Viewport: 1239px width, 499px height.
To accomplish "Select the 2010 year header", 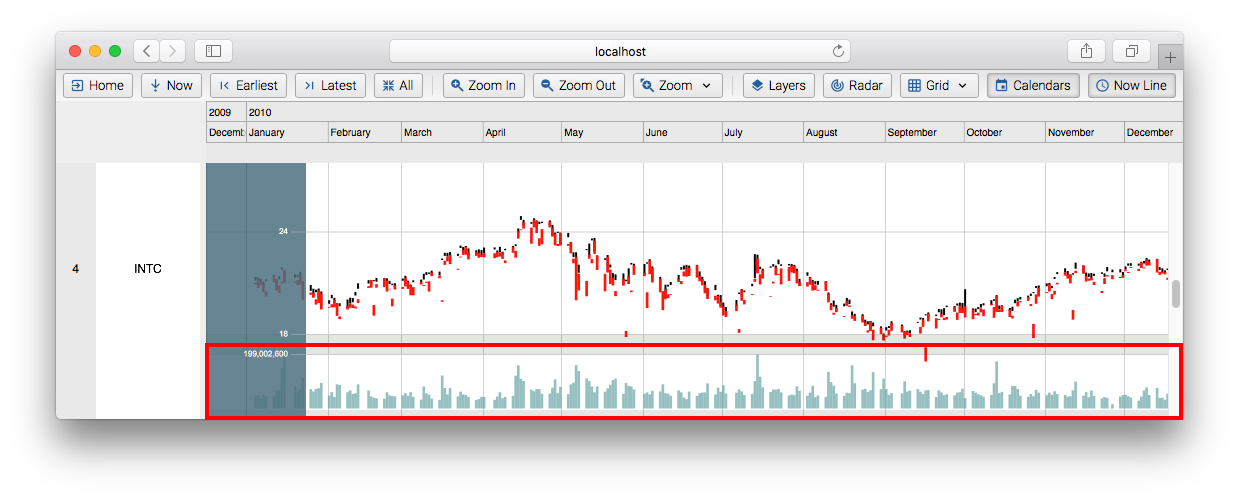I will (714, 112).
